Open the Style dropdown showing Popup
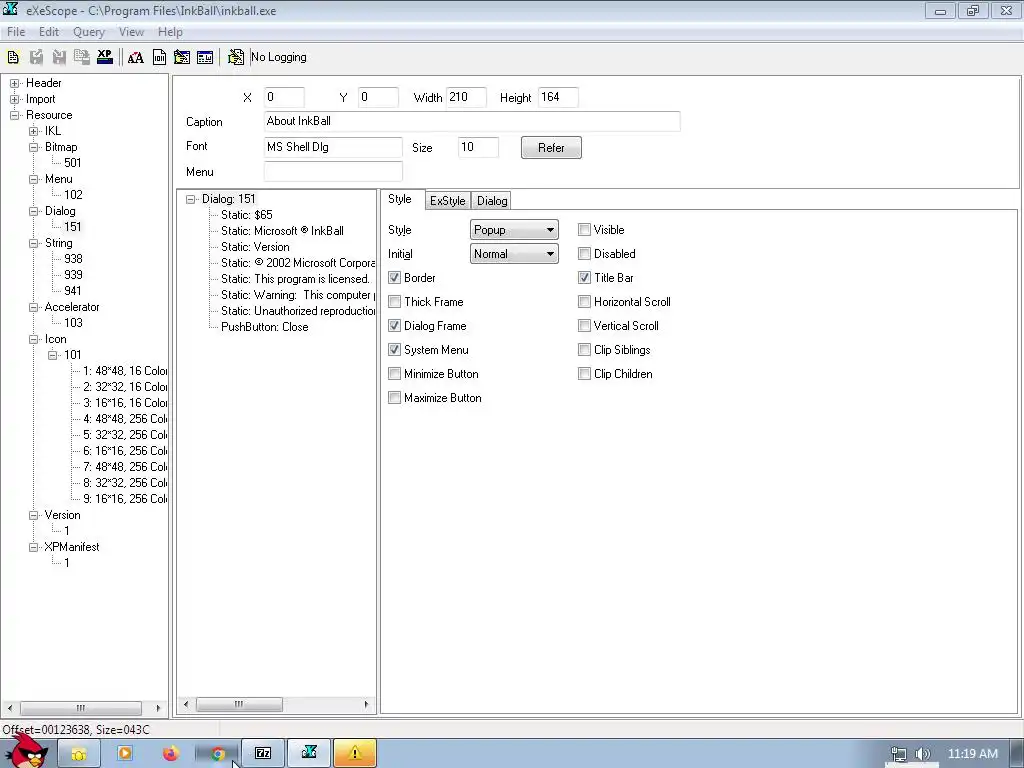1024x768 pixels. pyautogui.click(x=514, y=230)
